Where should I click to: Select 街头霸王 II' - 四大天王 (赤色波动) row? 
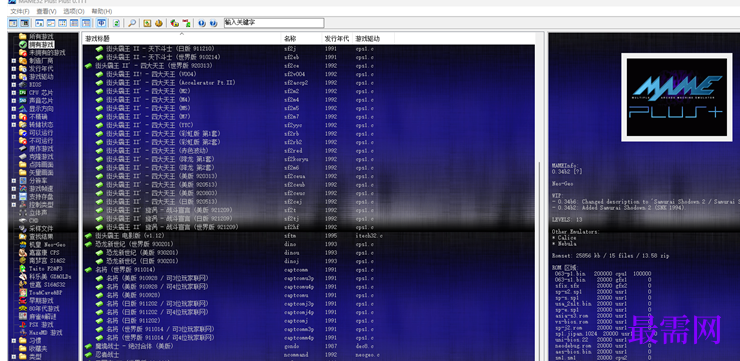309,151
